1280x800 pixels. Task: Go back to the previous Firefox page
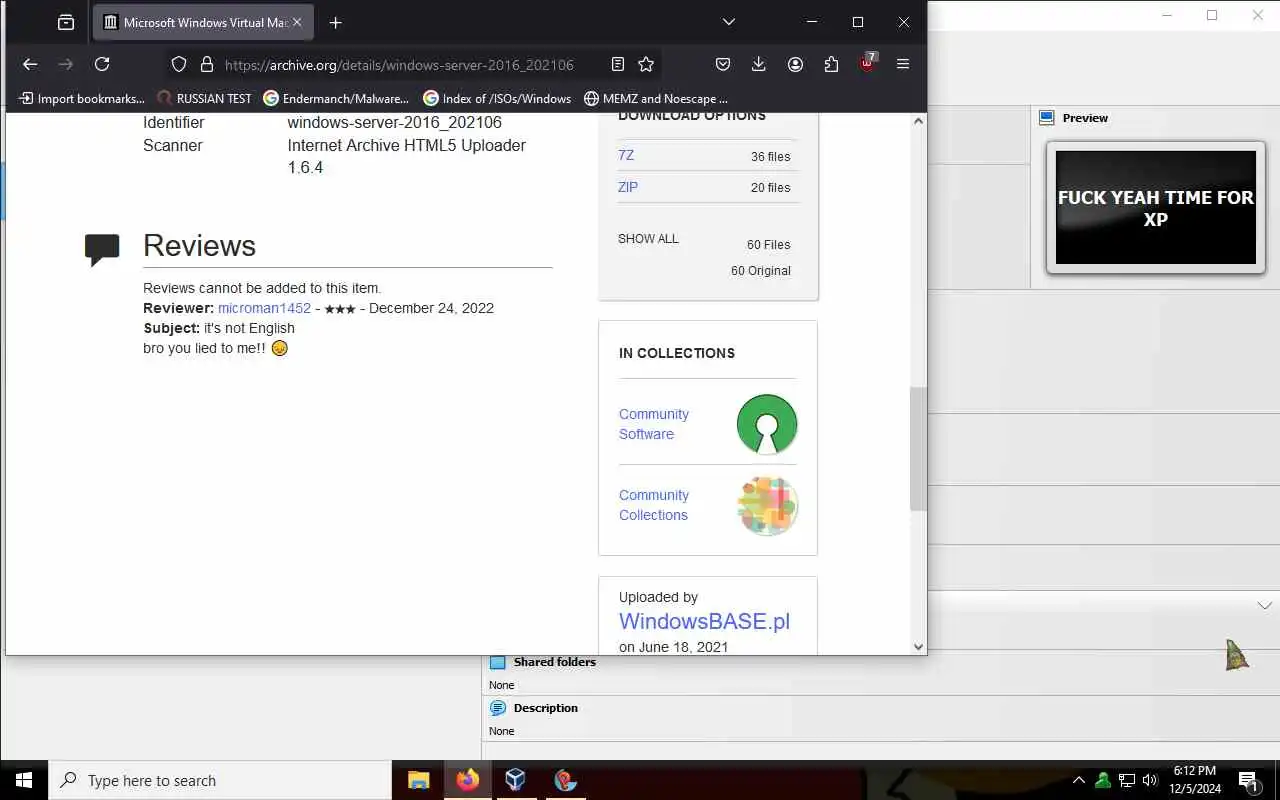pyautogui.click(x=30, y=64)
